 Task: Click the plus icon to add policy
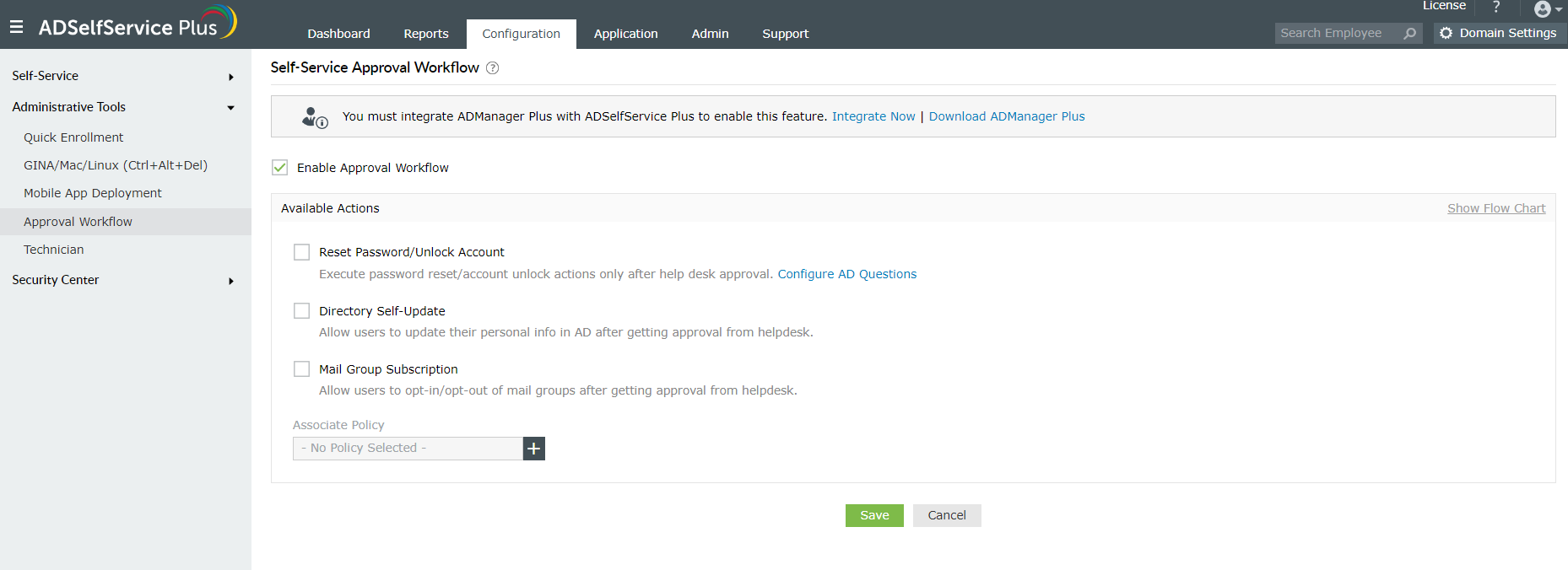(533, 449)
